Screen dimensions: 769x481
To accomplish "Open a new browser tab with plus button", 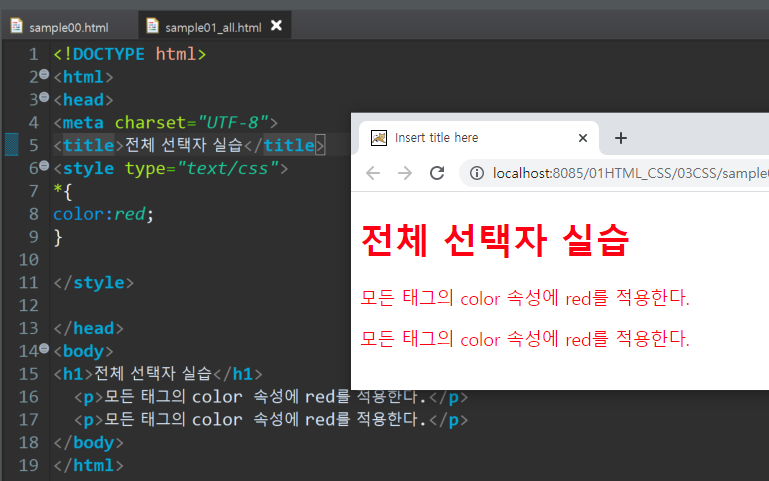I will click(621, 138).
